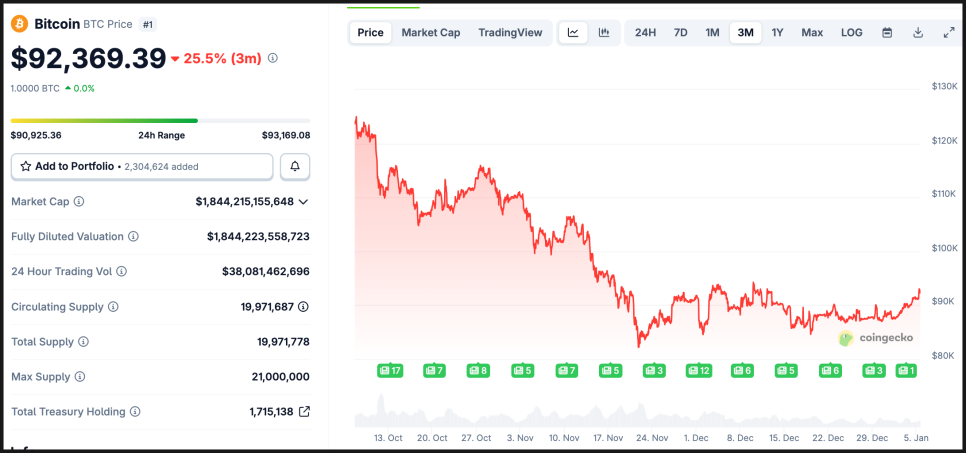Screen dimensions: 966x453
Task: Open the calendar date range picker
Action: (887, 32)
